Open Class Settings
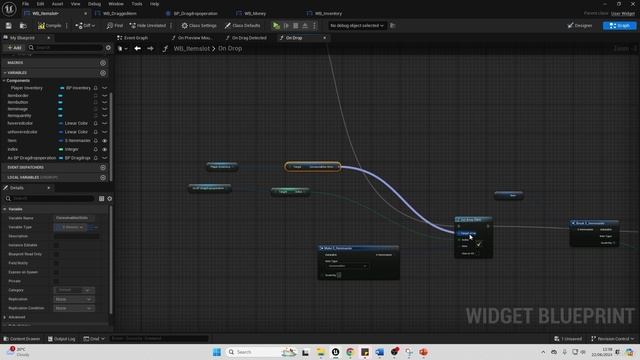This screenshot has height=360, width=640. (199, 26)
